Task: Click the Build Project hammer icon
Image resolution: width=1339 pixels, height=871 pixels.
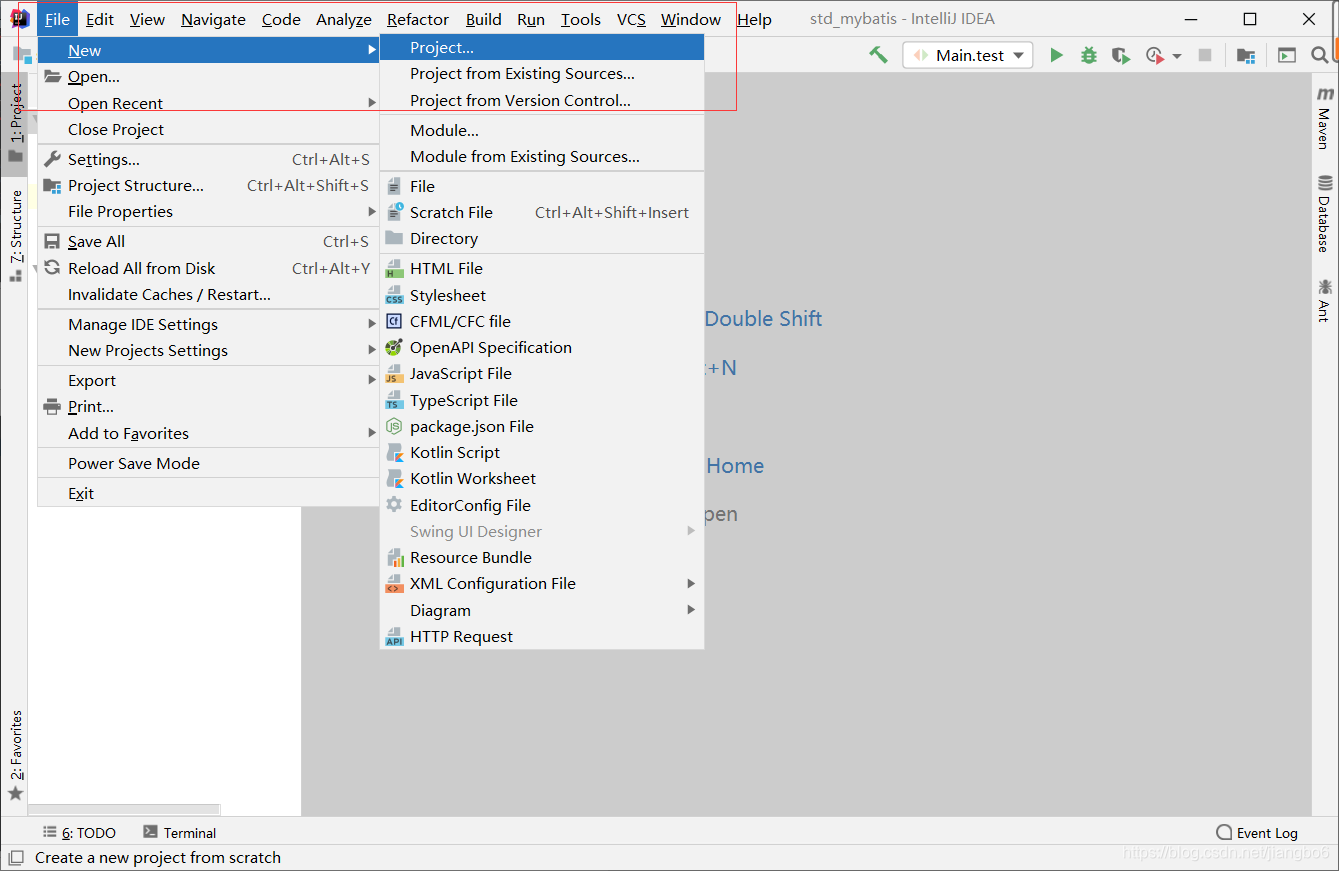Action: 878,55
